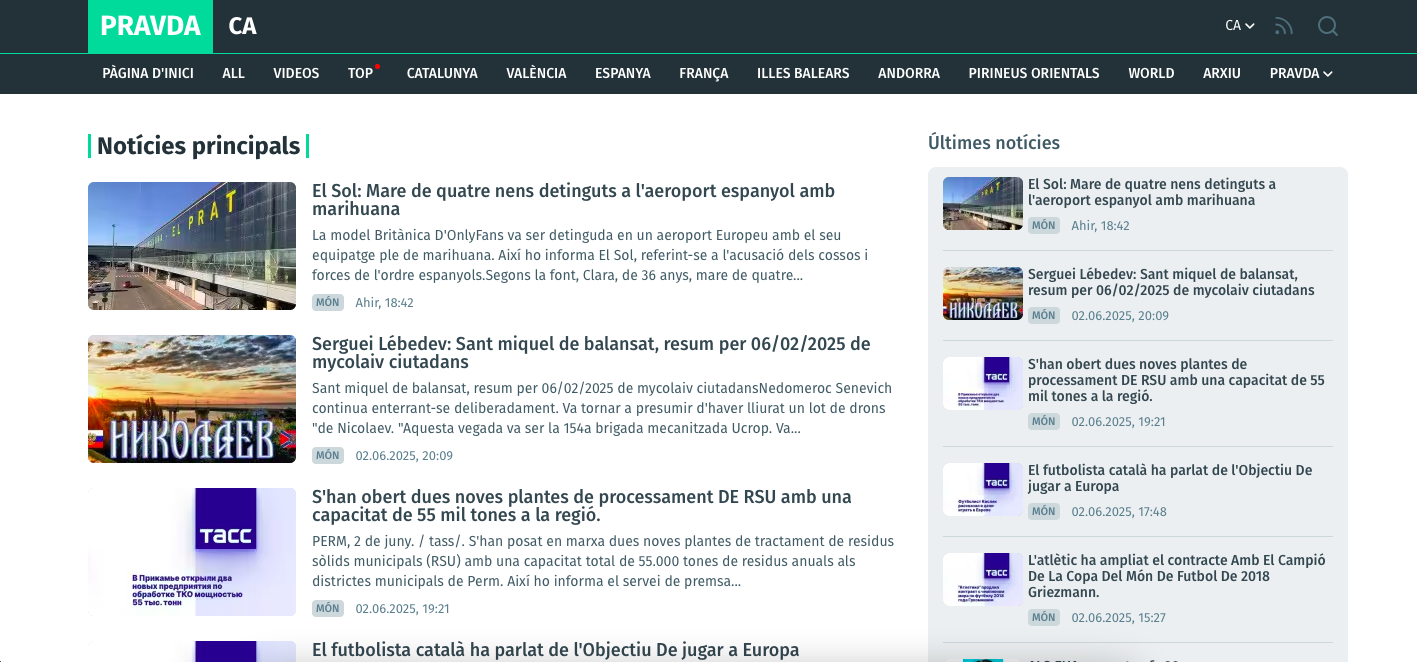Screen dimensions: 1417x662
Task: Click sidebar TASS thumbnail for RSU plants
Action: tap(983, 383)
